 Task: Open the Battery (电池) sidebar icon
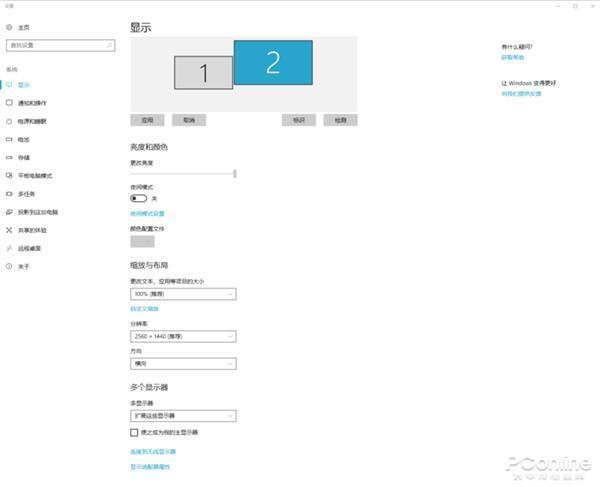pyautogui.click(x=10, y=139)
